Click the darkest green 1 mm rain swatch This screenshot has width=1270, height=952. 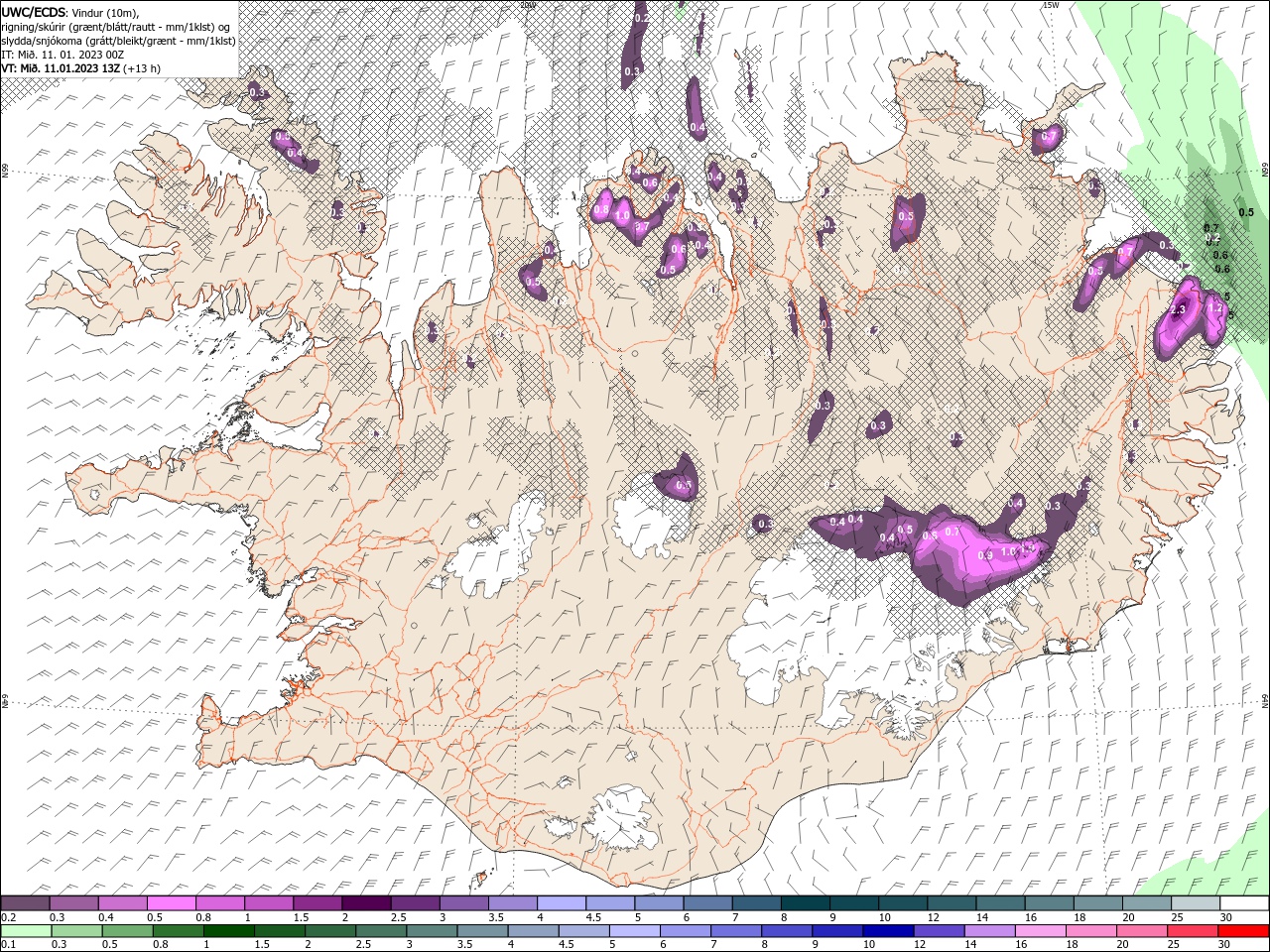[228, 931]
